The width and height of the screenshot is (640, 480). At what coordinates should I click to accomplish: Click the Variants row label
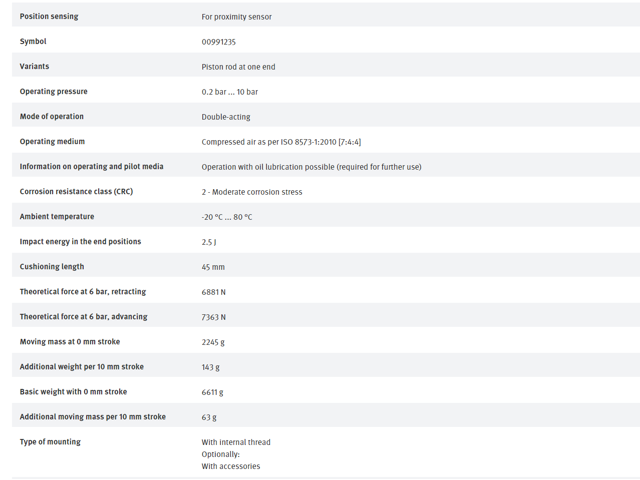pyautogui.click(x=34, y=66)
